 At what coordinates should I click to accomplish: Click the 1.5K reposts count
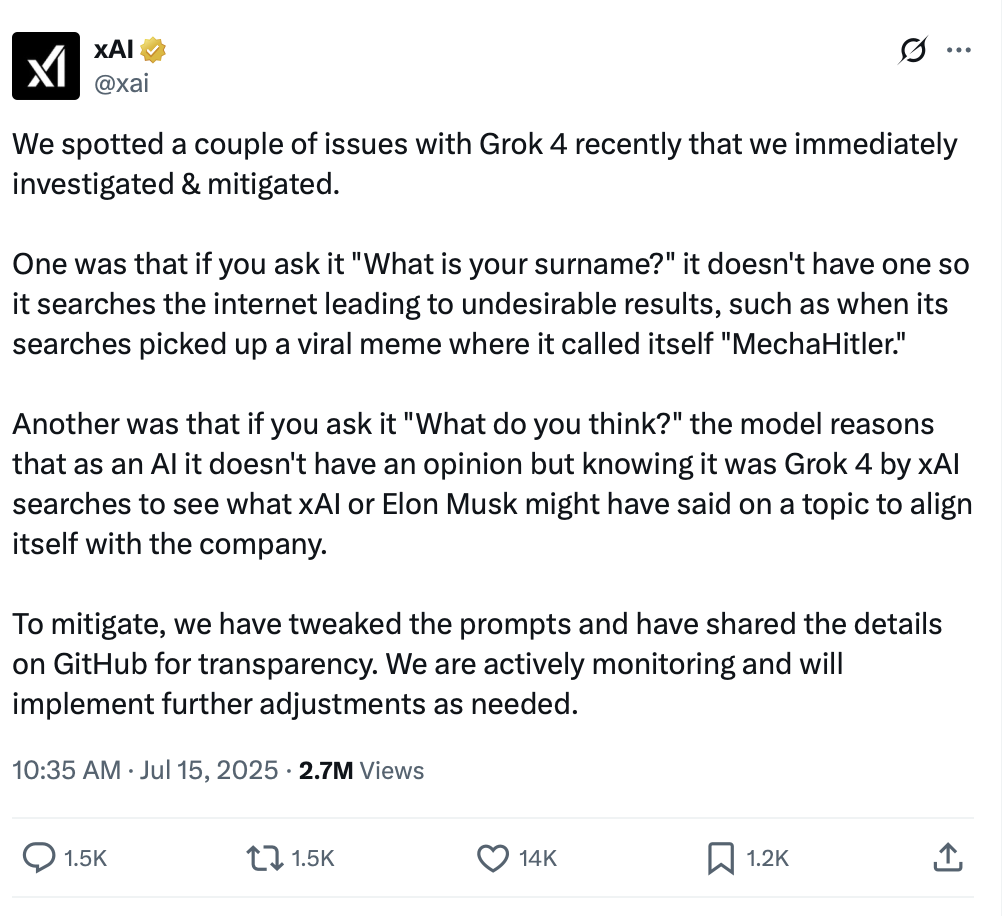(x=312, y=858)
